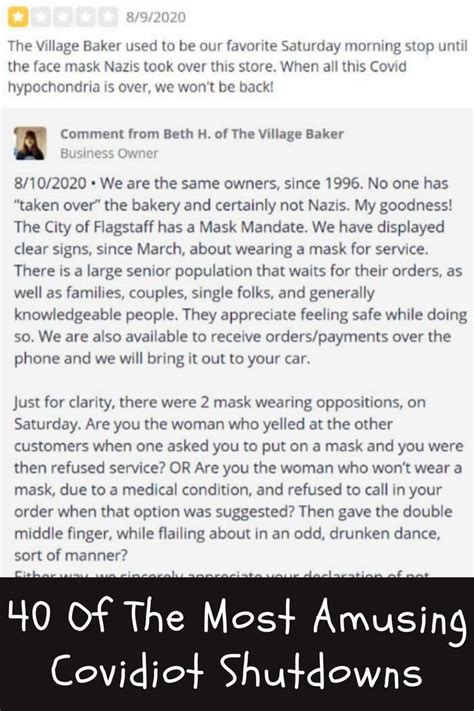Click the fifth gray rating star

[x=107, y=17]
